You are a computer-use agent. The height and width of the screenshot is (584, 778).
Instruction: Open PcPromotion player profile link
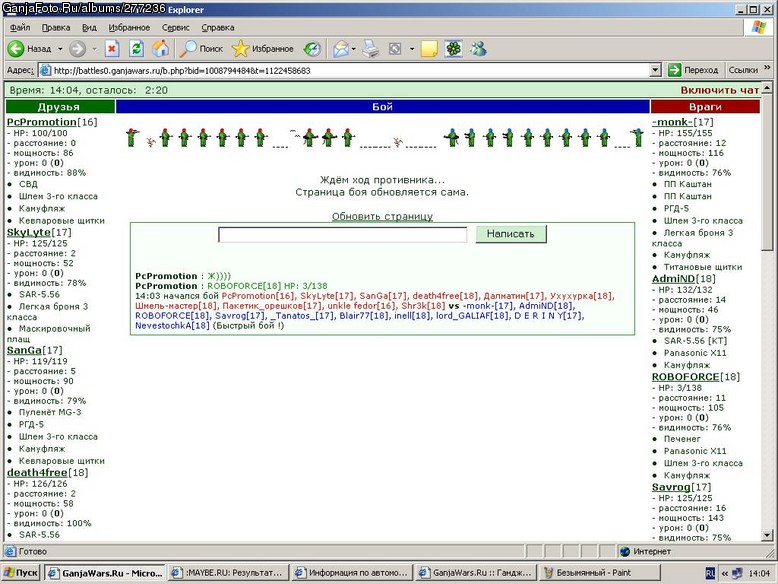click(x=42, y=122)
